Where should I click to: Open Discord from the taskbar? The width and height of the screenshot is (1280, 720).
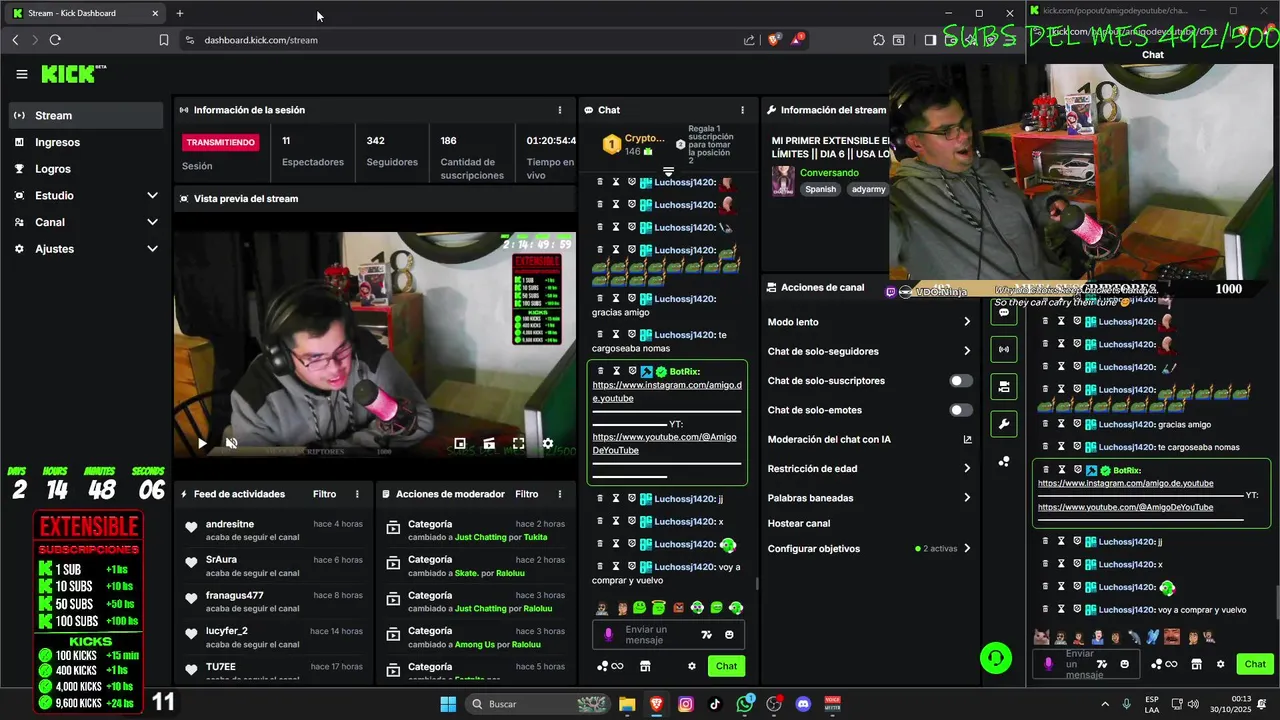[x=803, y=704]
